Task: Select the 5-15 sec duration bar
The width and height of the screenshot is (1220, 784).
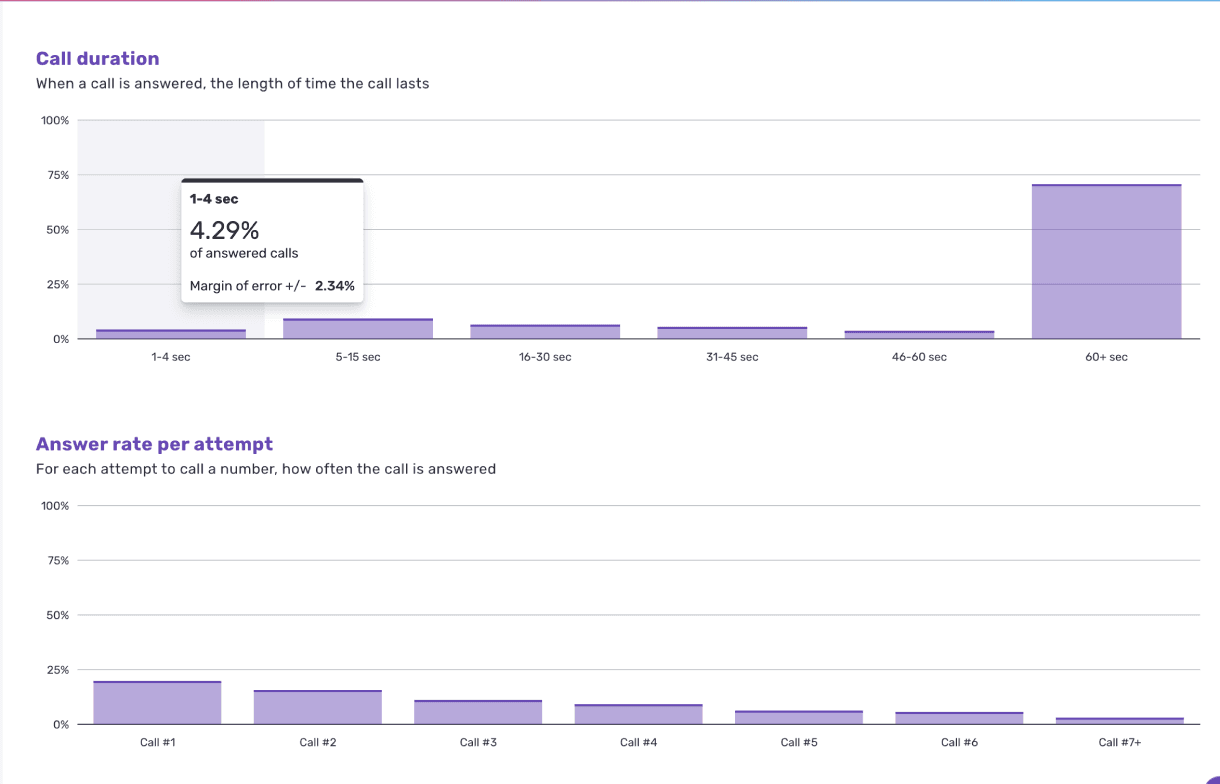Action: [358, 328]
